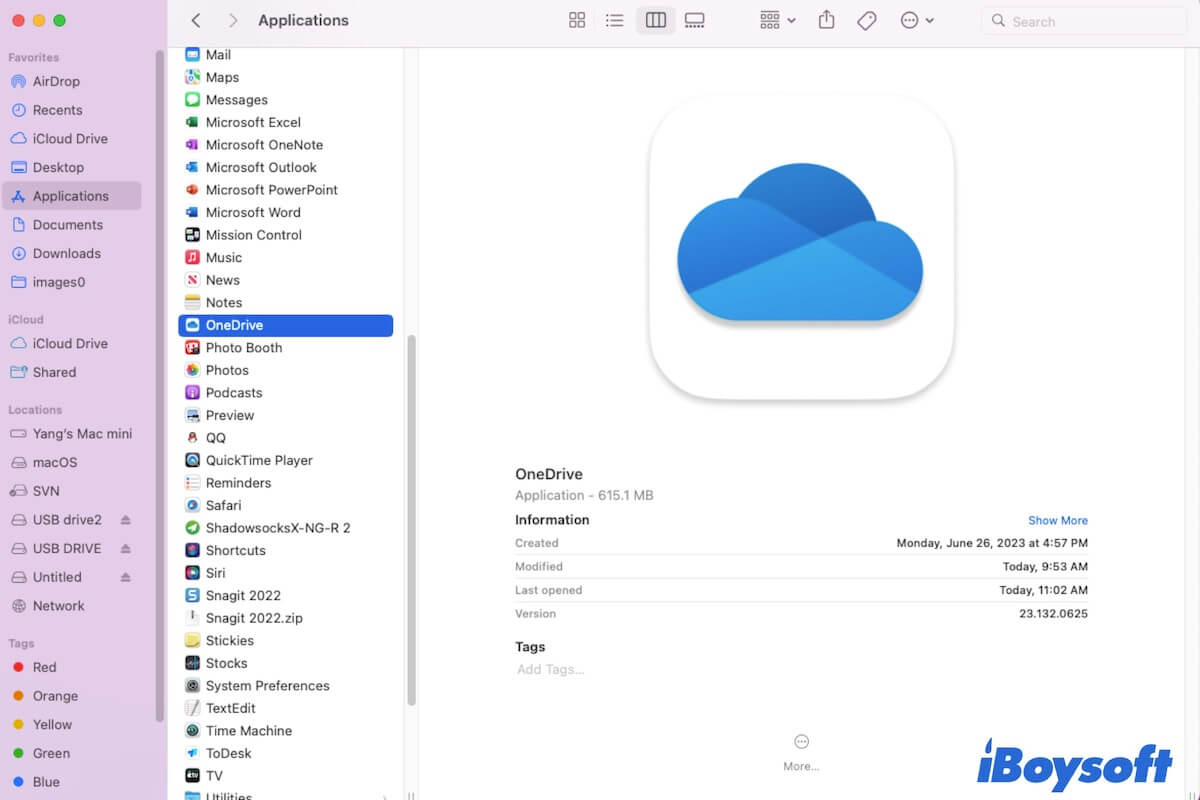Select QuickTime Player in the list
1200x800 pixels.
pos(258,460)
